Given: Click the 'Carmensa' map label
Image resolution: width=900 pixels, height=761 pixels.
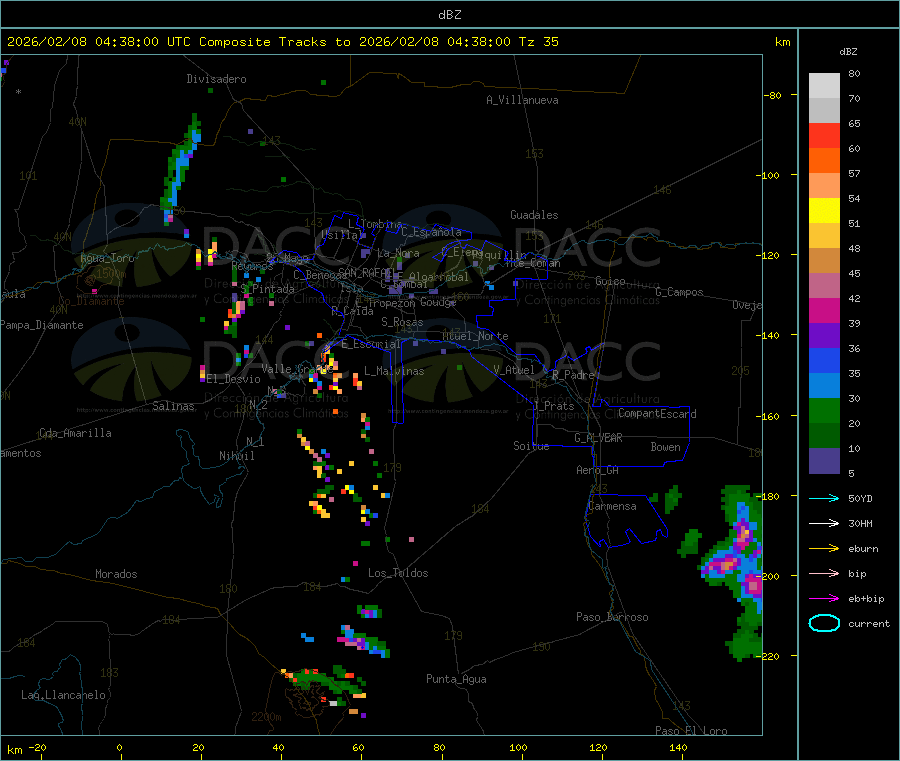Looking at the screenshot, I should 612,506.
